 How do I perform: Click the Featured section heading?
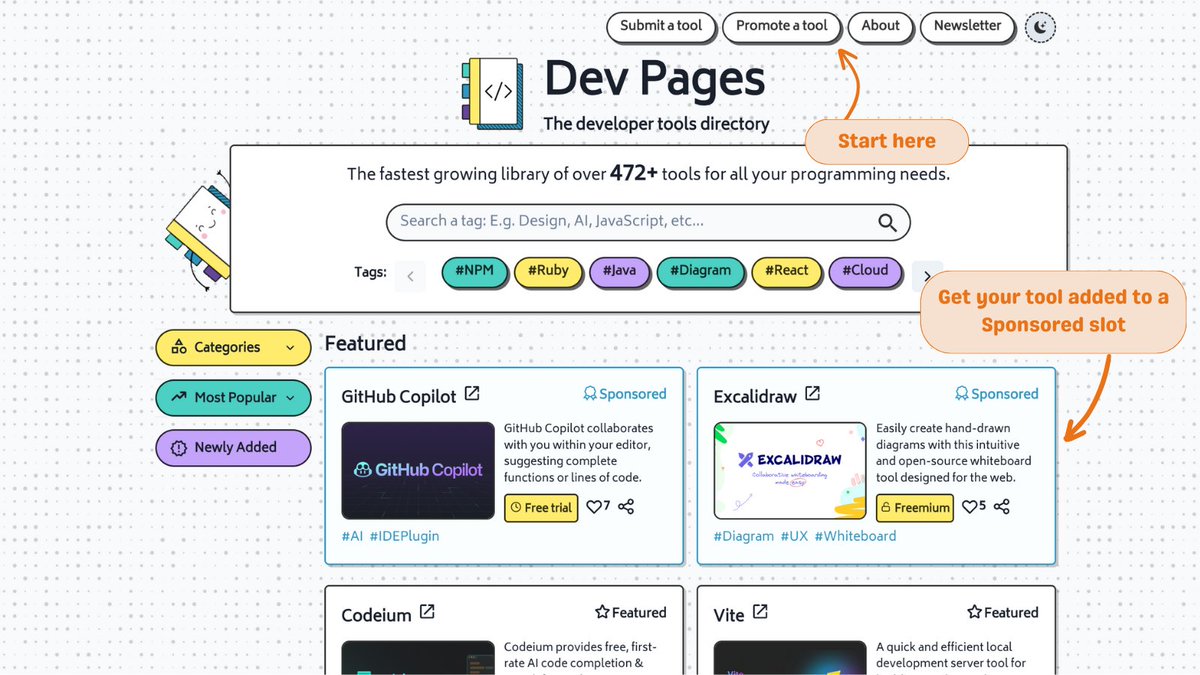[x=365, y=344]
